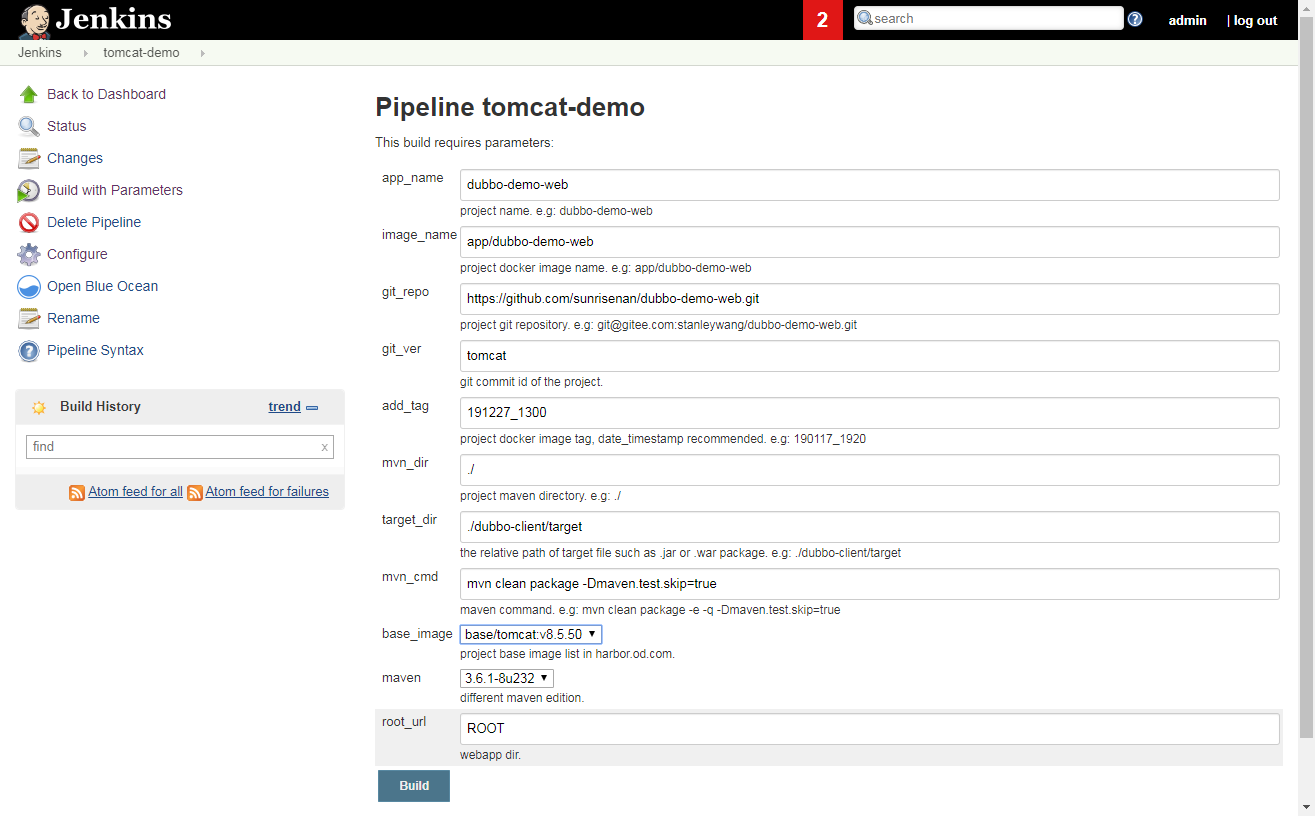The height and width of the screenshot is (816, 1315).
Task: Click the Delete Pipeline red icon
Action: pos(28,222)
